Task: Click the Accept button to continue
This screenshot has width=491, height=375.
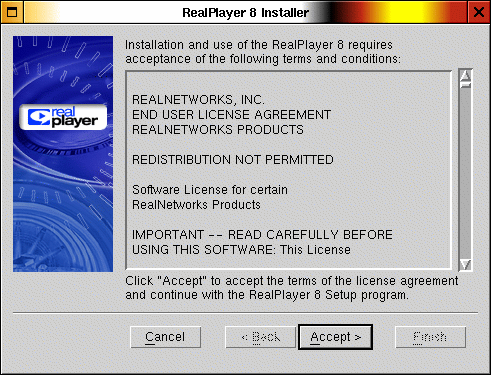Action: point(335,337)
